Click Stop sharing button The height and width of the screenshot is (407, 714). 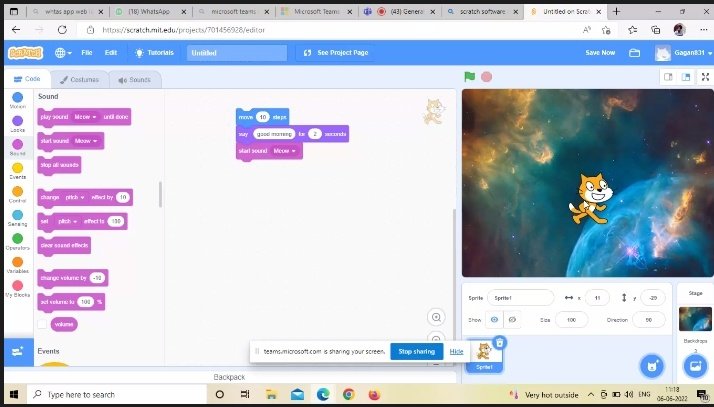pyautogui.click(x=416, y=351)
